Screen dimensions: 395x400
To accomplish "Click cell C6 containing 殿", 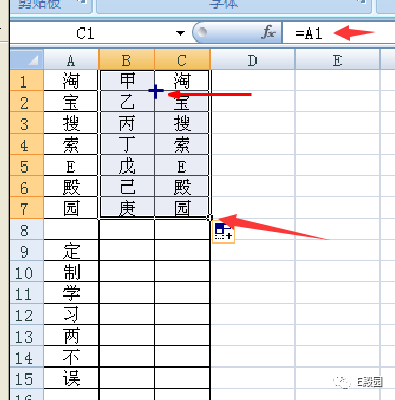I will [182, 186].
